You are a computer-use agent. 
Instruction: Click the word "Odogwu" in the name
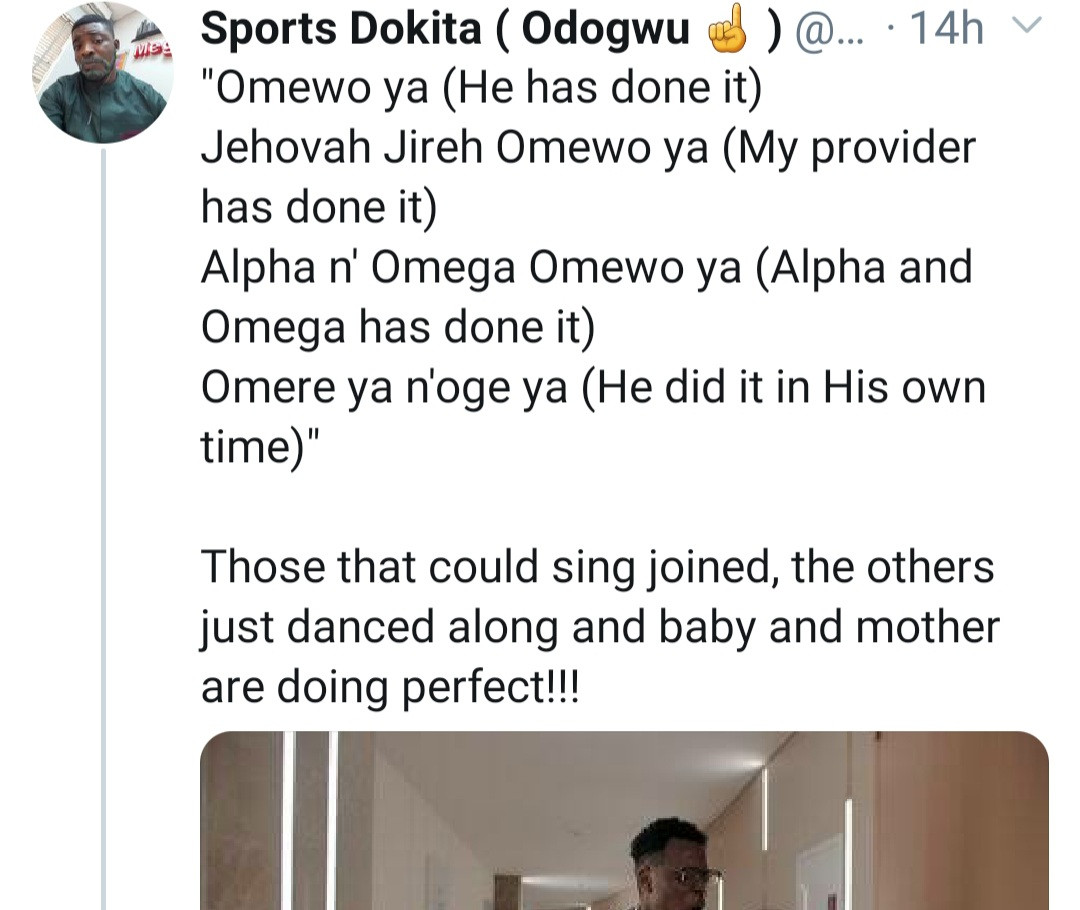tap(607, 31)
